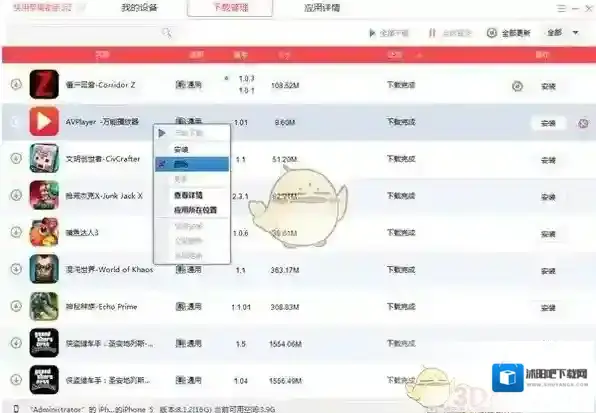Install Junk Jack X with its 安装 button
The width and height of the screenshot is (596, 413).
(548, 197)
